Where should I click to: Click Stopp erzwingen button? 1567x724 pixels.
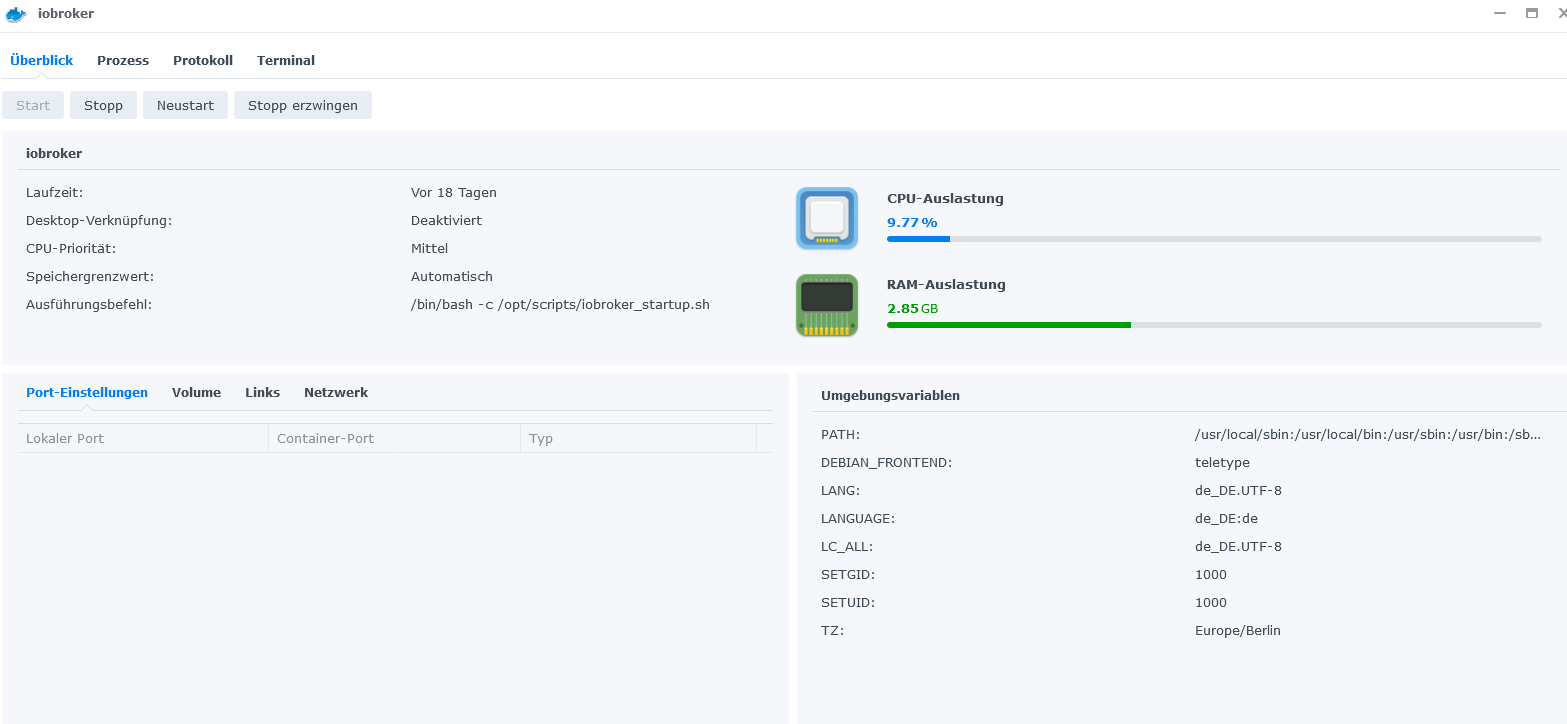point(303,105)
